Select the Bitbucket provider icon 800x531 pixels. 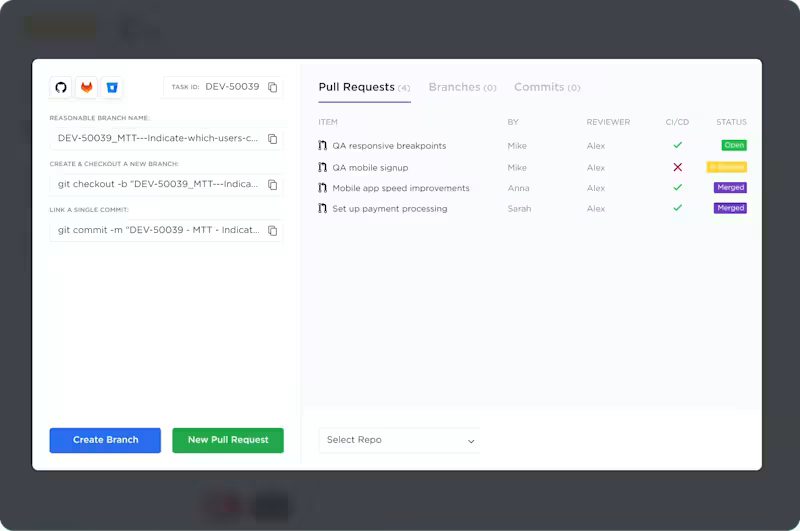click(112, 88)
